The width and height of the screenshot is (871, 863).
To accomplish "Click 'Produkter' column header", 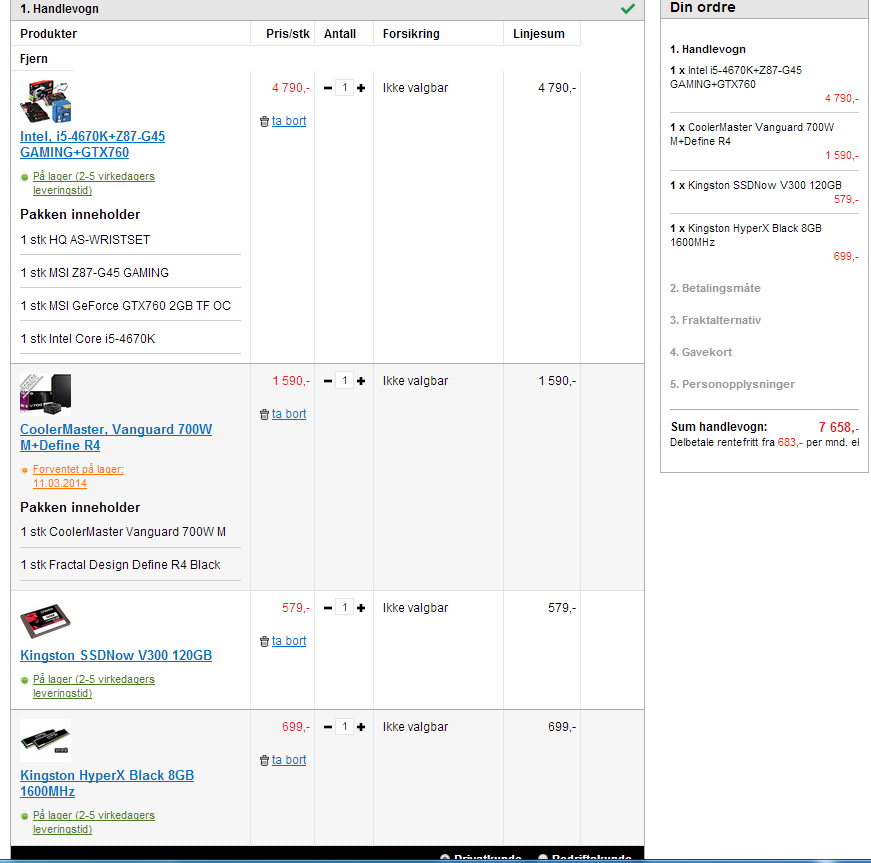I will coord(48,34).
